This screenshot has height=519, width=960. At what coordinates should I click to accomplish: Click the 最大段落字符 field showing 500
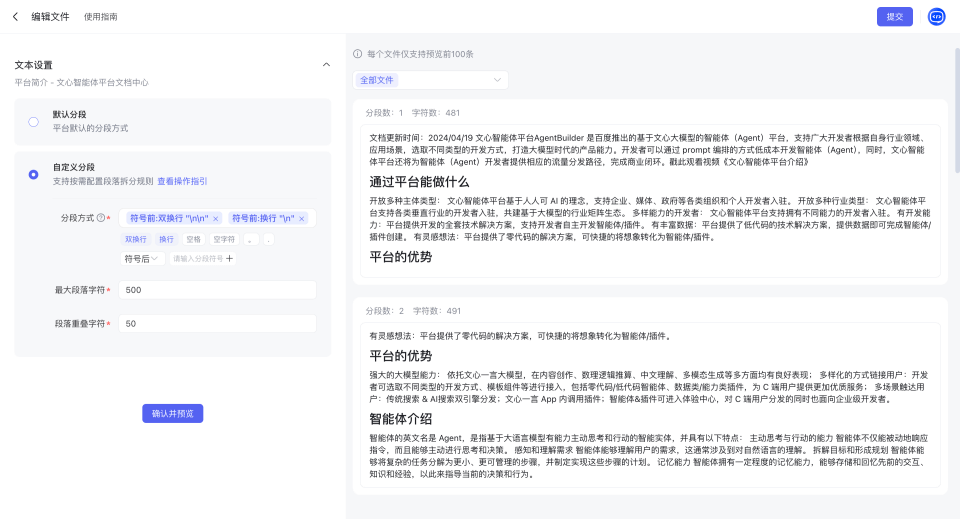(x=217, y=290)
